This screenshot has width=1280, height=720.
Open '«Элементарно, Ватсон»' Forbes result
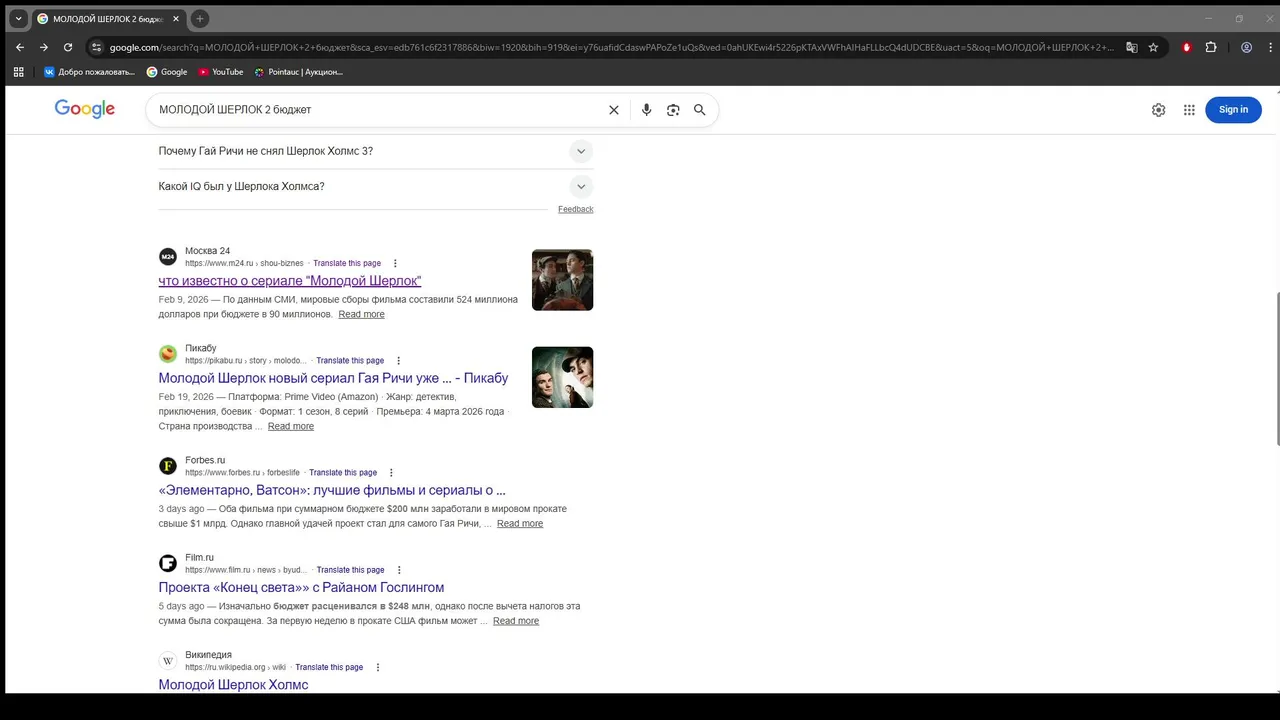tap(332, 490)
